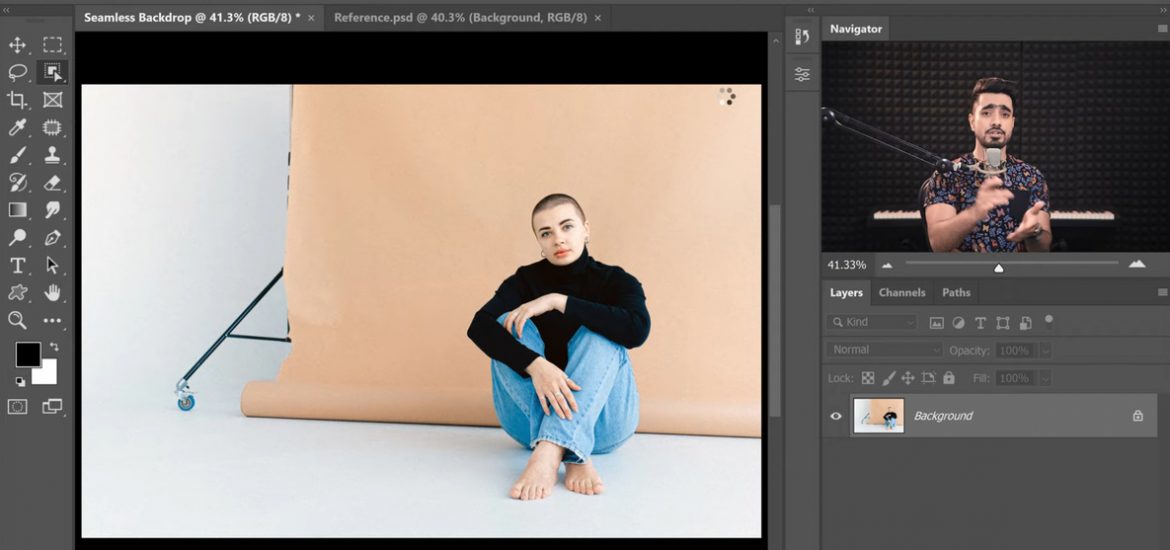Click the 41.33% zoom field in Navigator
1170x550 pixels.
pos(846,265)
